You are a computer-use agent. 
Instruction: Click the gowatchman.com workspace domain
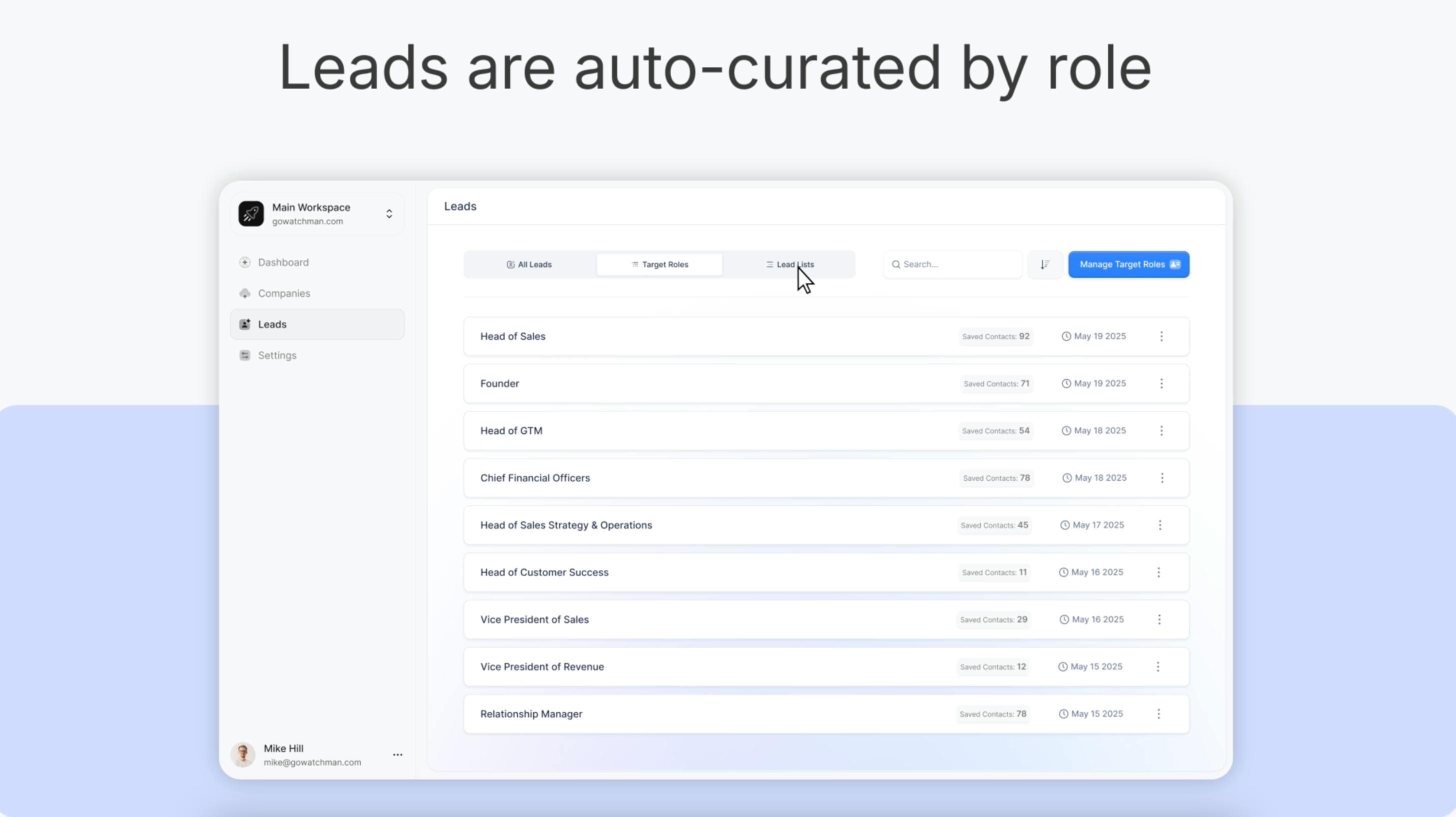click(307, 221)
